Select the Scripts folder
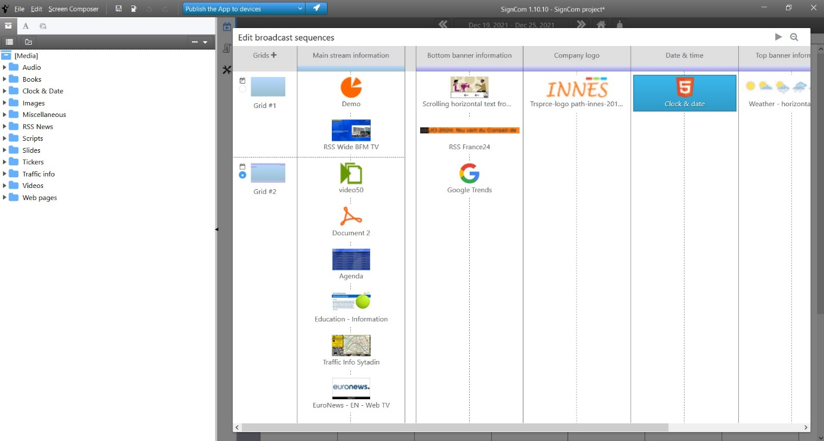Screen dimensions: 824x441 click(33, 138)
